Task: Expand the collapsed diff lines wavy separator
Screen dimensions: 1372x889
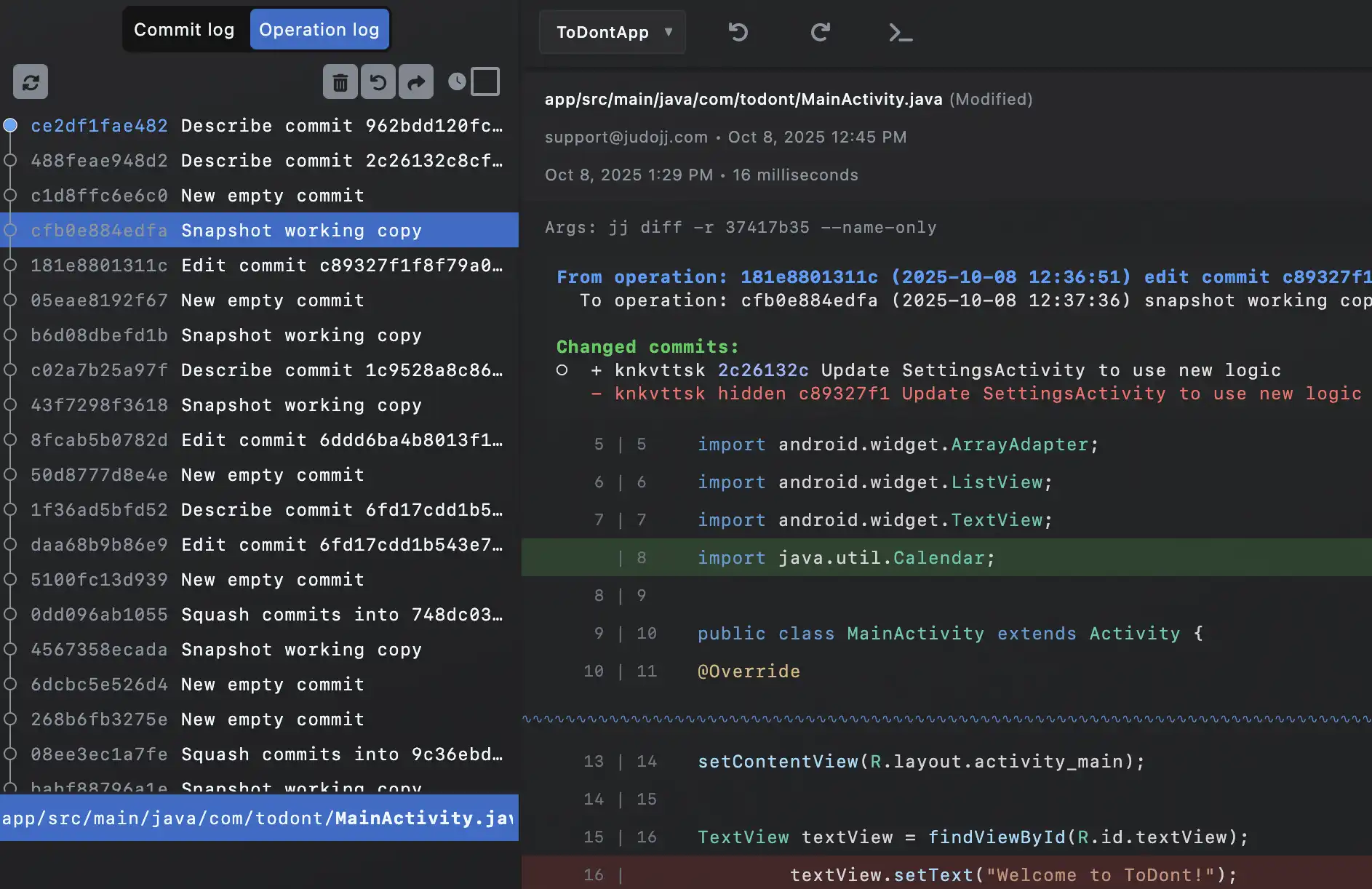Action: [946, 719]
